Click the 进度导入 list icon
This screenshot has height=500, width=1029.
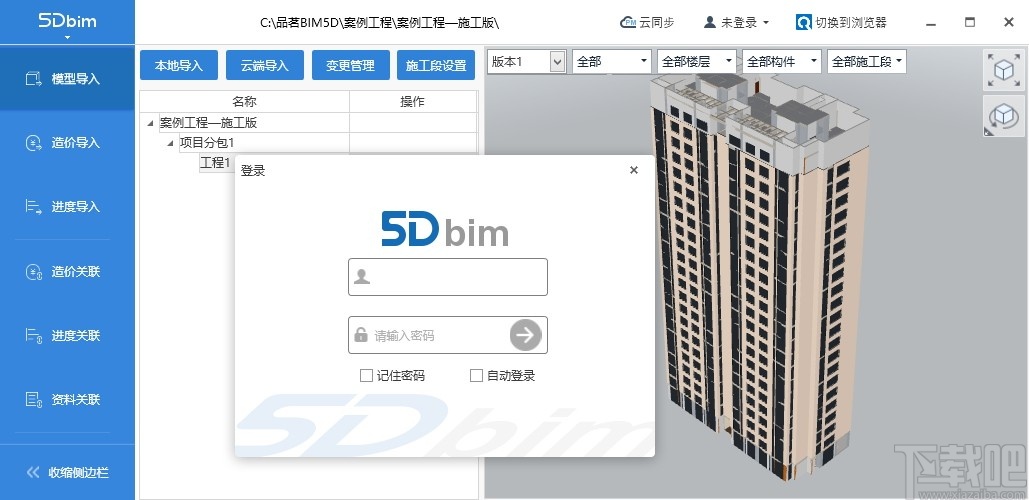pos(33,207)
